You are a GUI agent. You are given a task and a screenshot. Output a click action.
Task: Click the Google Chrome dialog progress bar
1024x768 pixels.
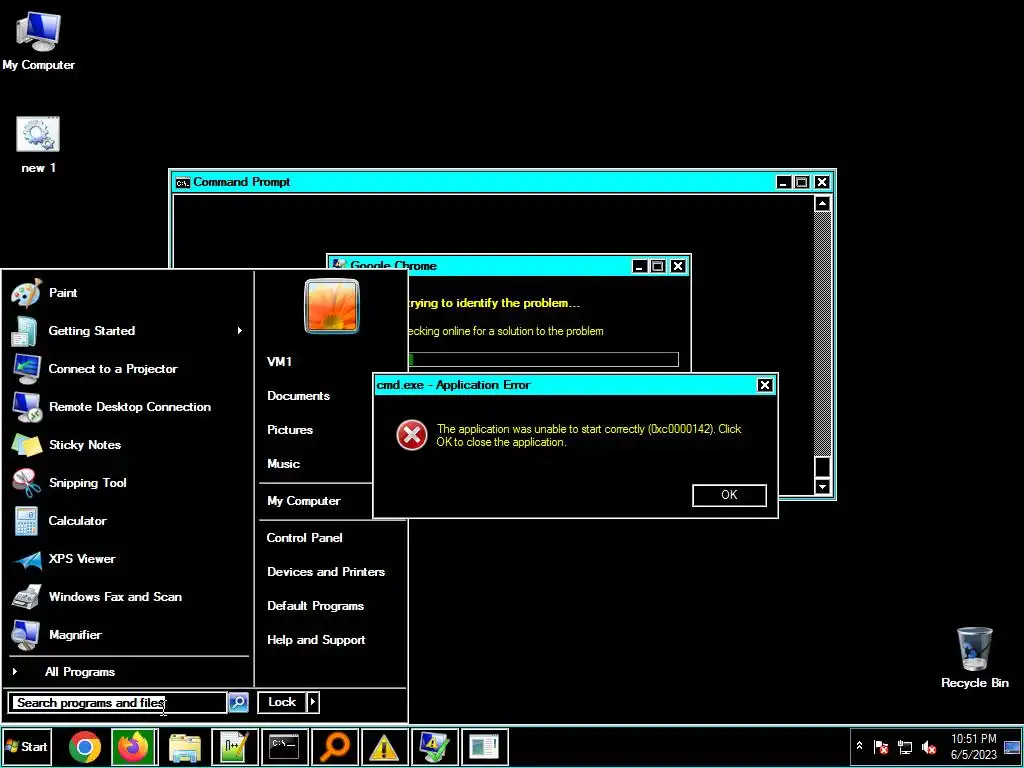(x=542, y=359)
